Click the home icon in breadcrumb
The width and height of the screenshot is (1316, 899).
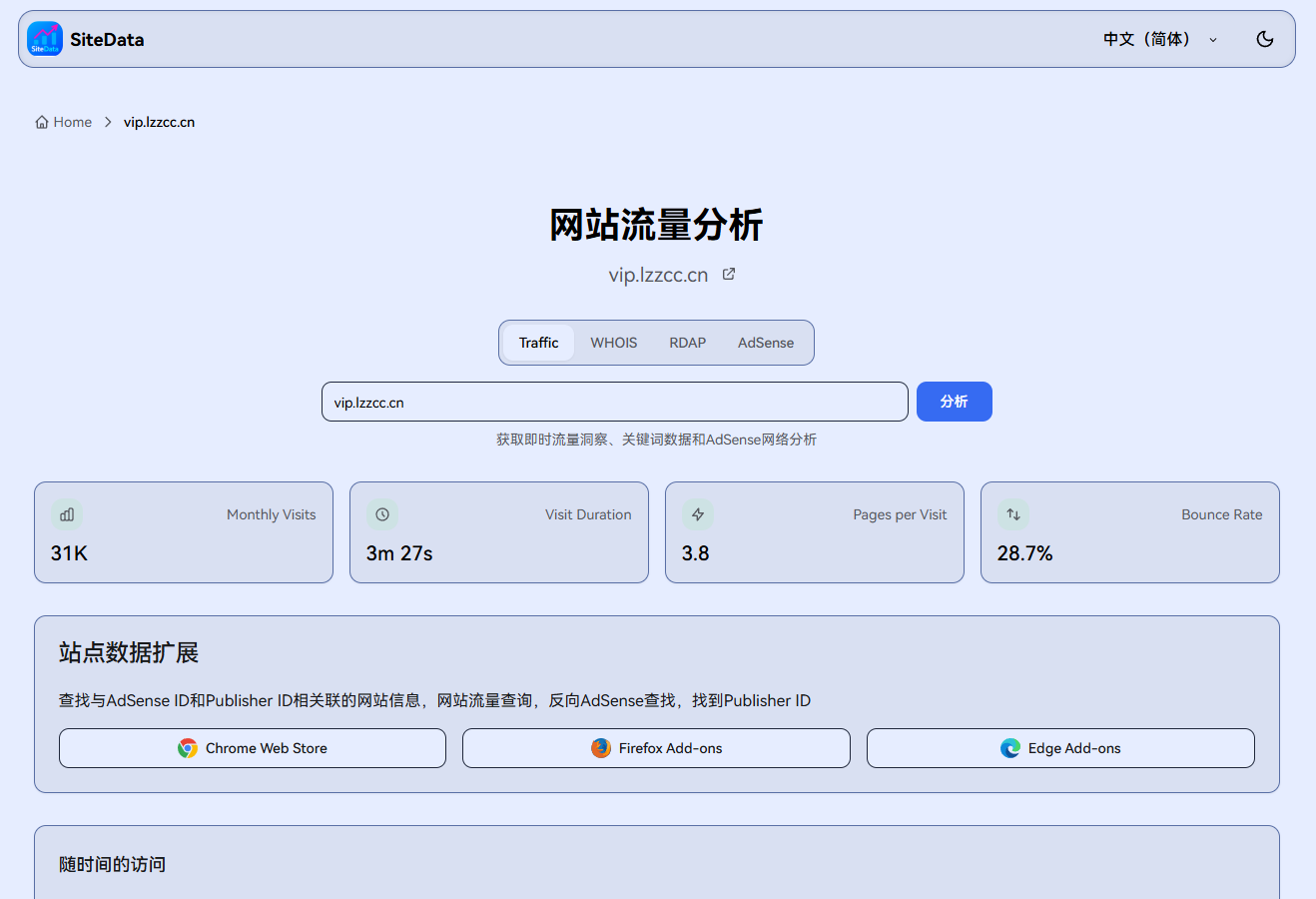coord(42,122)
